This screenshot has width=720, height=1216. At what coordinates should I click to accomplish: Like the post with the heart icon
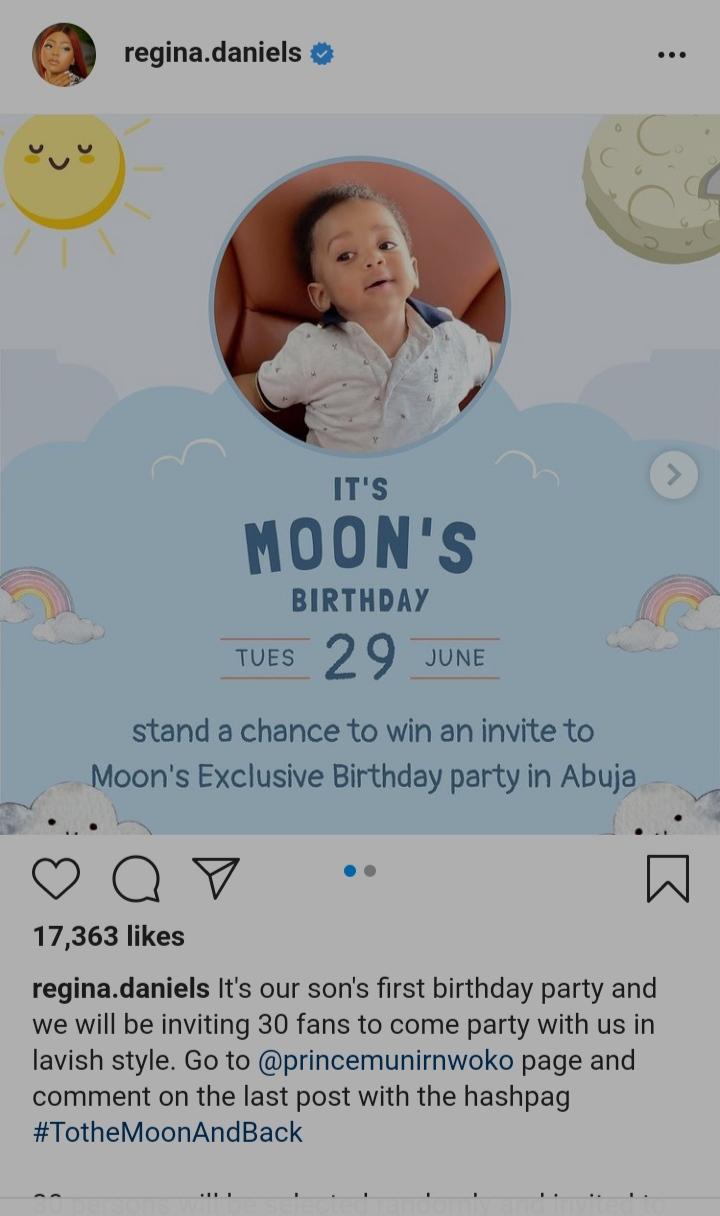(x=56, y=879)
